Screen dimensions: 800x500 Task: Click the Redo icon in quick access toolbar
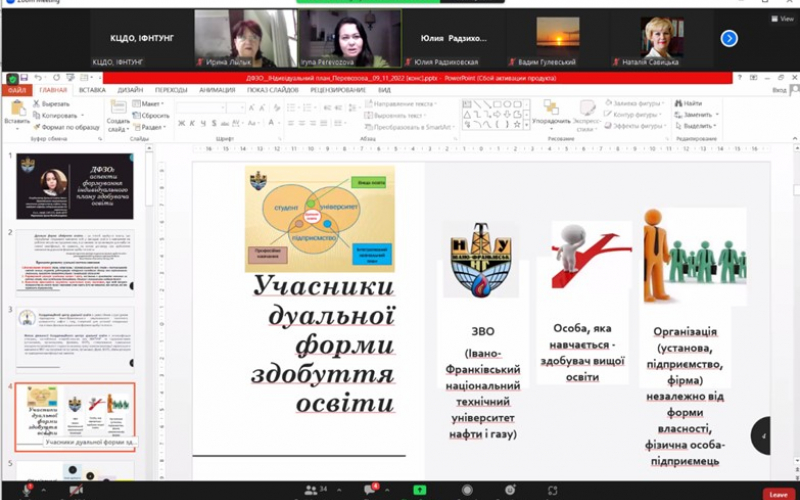56,78
